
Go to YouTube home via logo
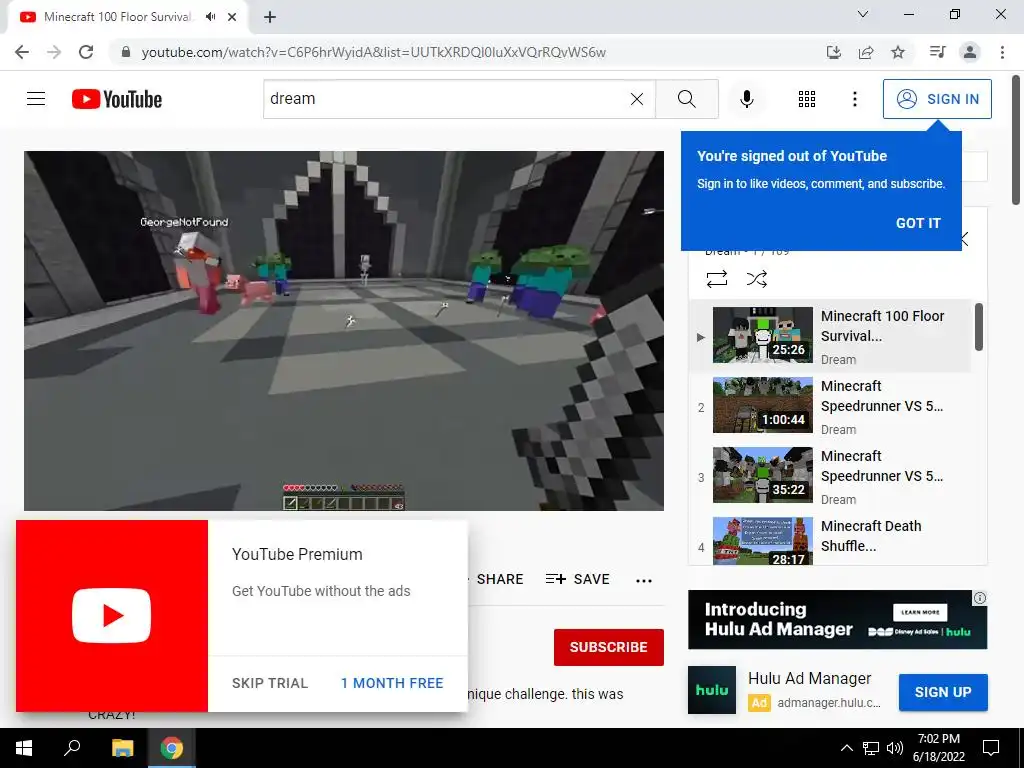(x=117, y=99)
